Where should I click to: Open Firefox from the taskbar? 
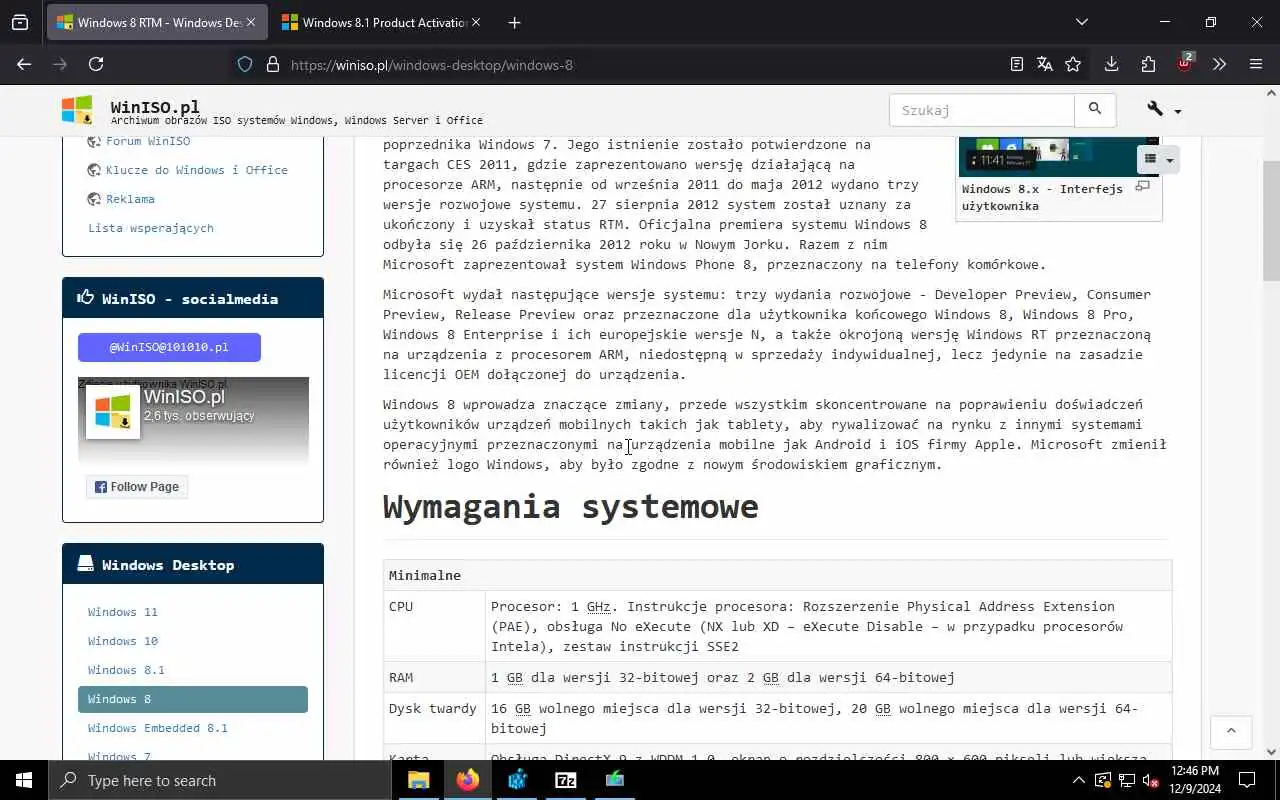468,780
